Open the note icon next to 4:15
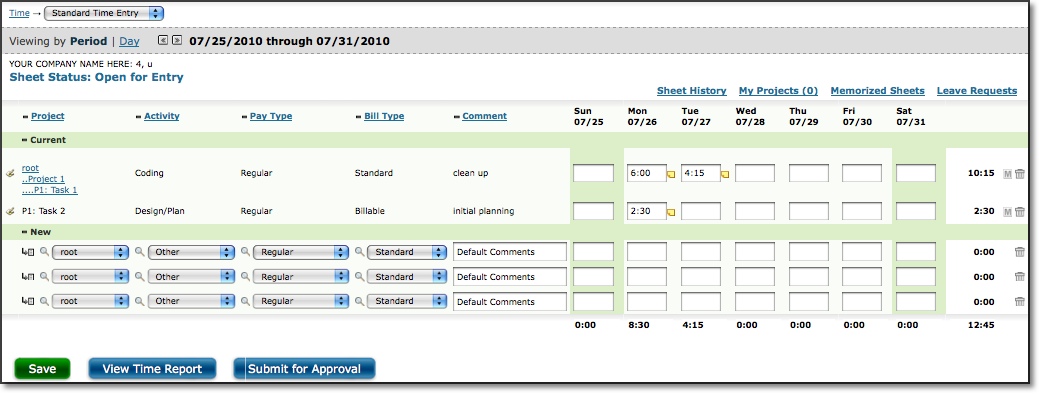 click(x=725, y=174)
